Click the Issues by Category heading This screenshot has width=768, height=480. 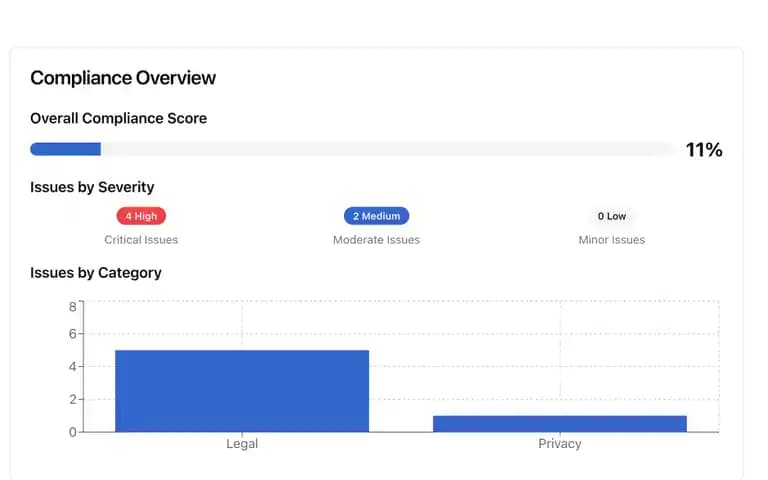(96, 273)
